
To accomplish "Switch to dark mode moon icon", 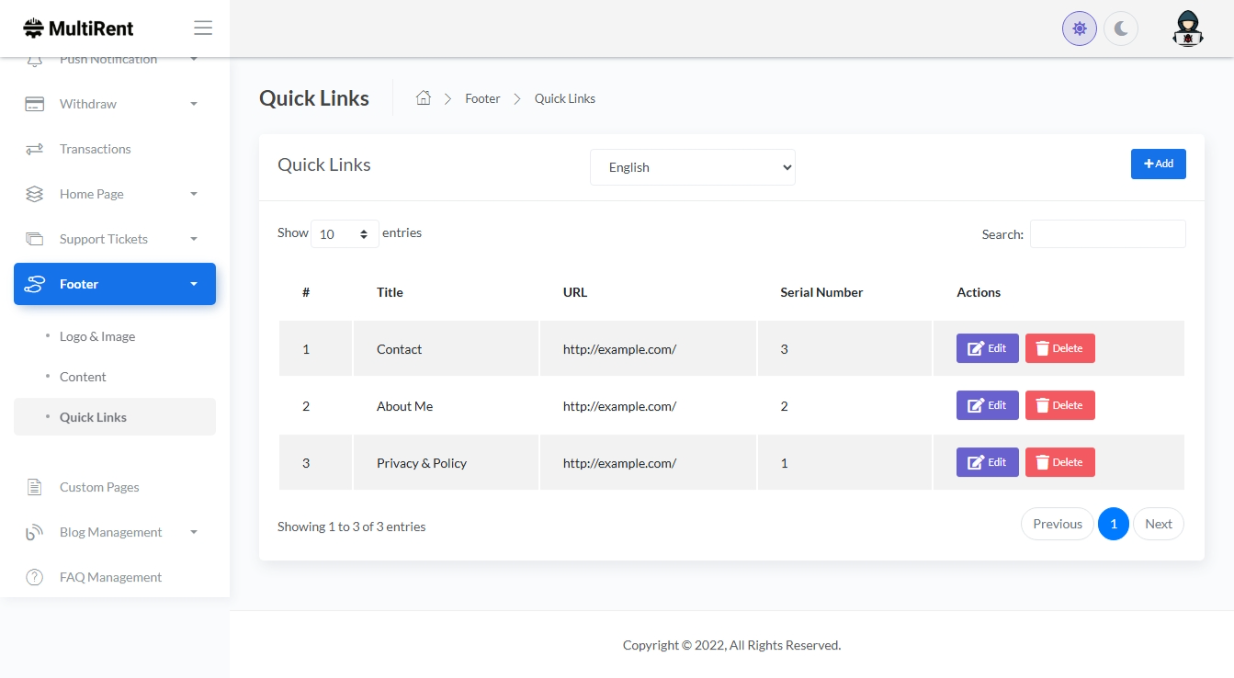I will [1121, 29].
